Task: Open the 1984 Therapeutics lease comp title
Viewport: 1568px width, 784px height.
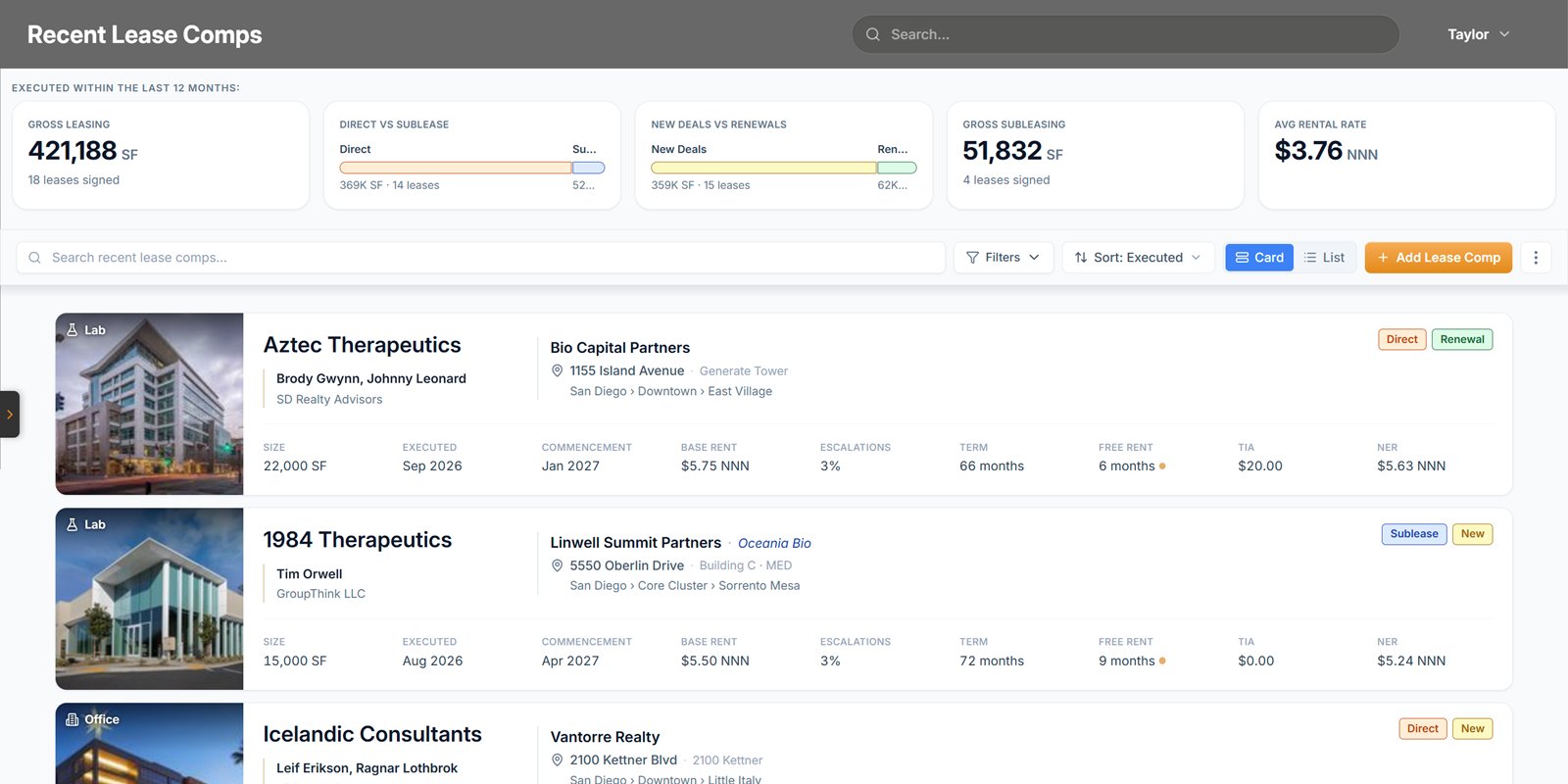Action: click(x=358, y=540)
